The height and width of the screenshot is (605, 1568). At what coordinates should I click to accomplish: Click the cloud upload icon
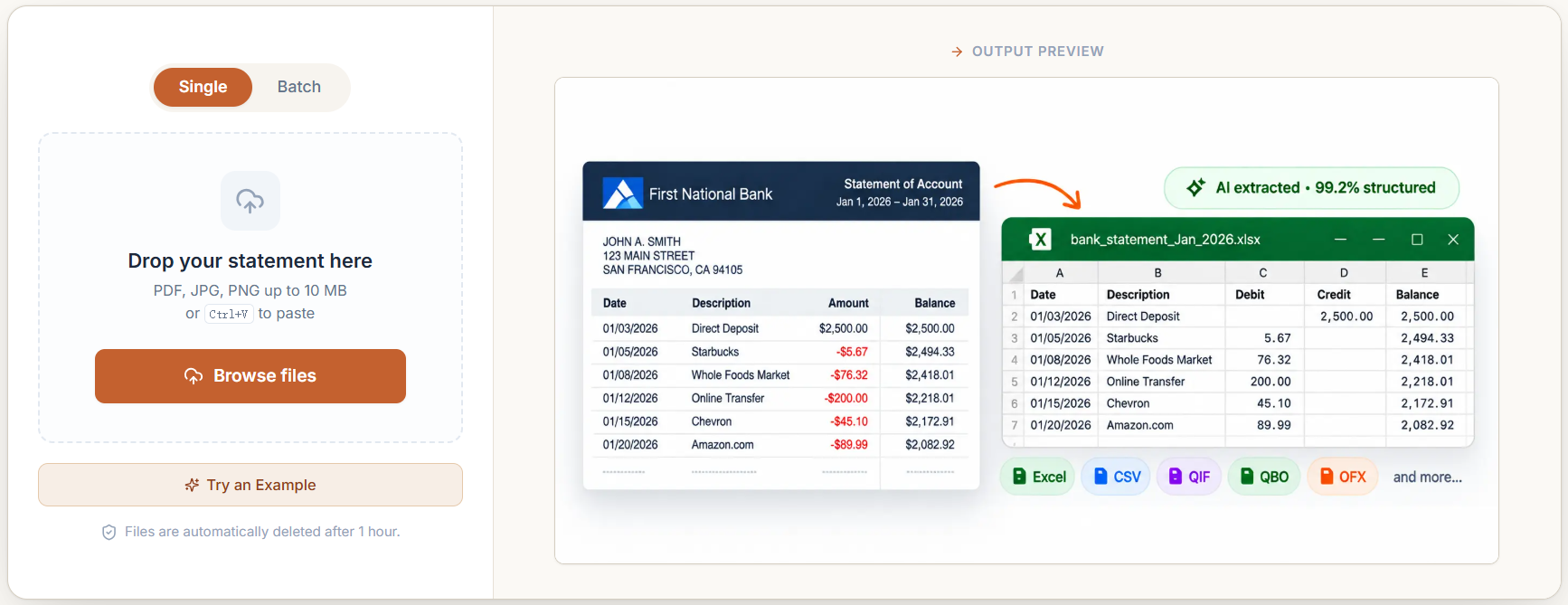click(250, 201)
